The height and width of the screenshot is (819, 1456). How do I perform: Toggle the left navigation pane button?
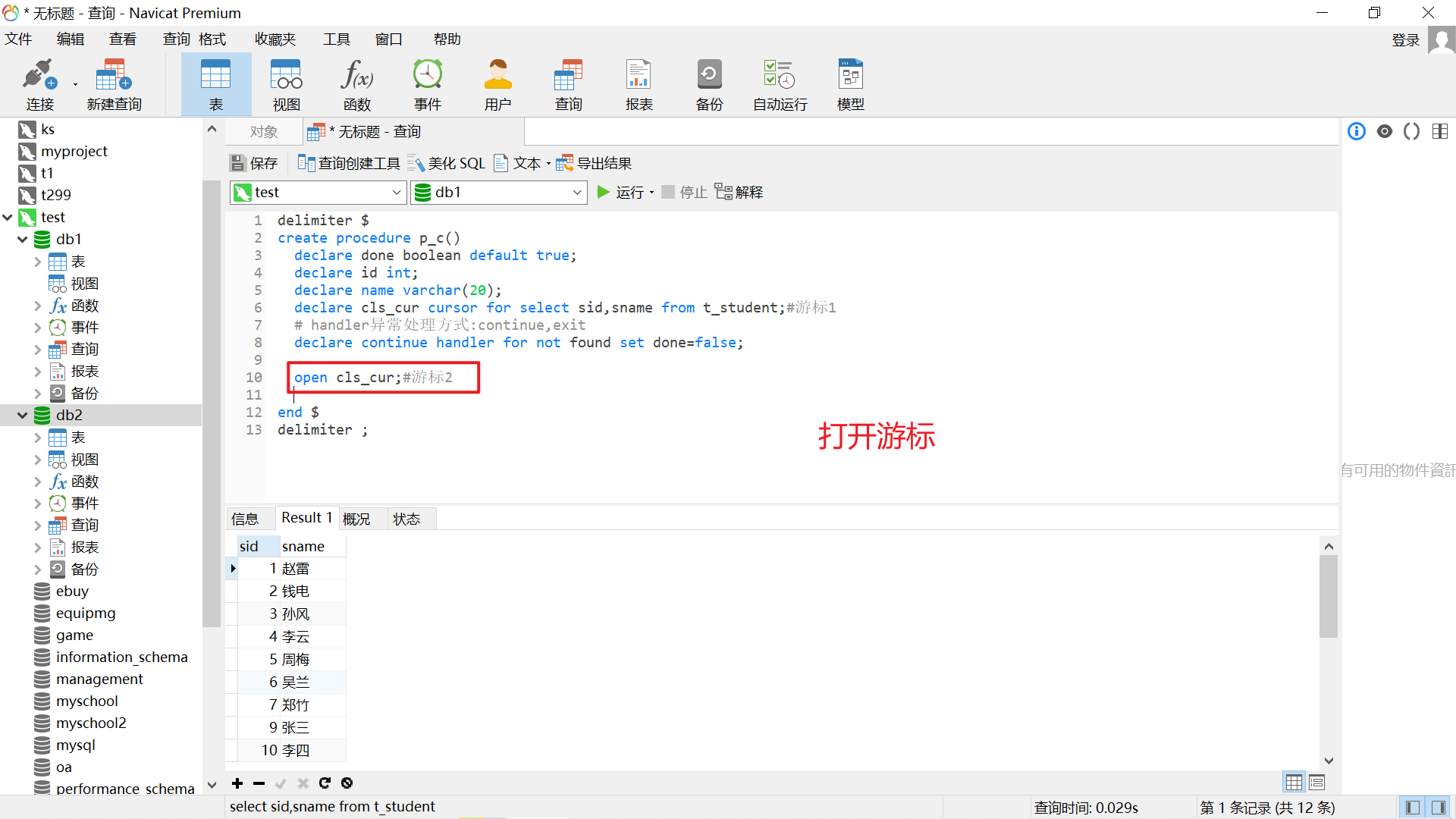pos(1412,808)
